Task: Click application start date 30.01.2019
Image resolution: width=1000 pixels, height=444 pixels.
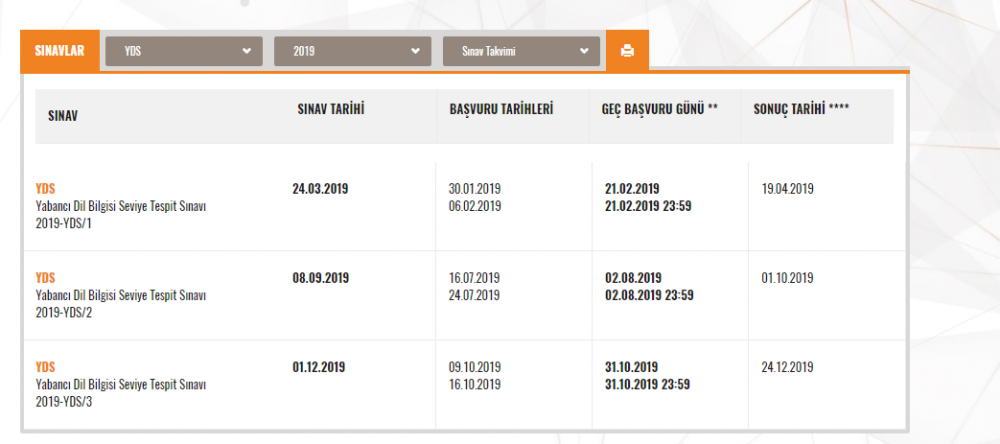Action: (x=475, y=189)
